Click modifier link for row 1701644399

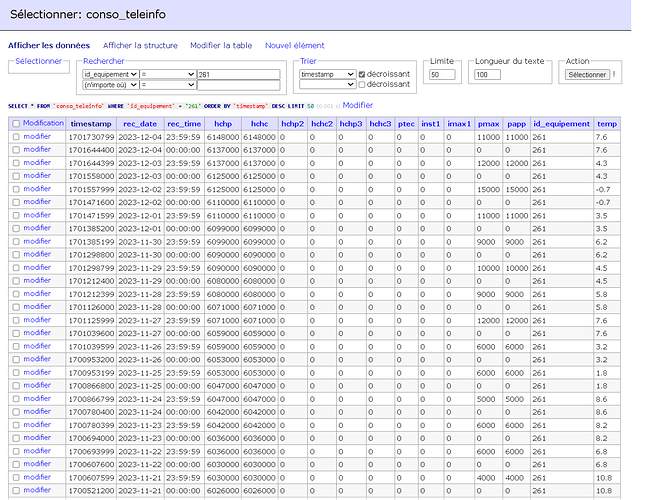[x=37, y=162]
